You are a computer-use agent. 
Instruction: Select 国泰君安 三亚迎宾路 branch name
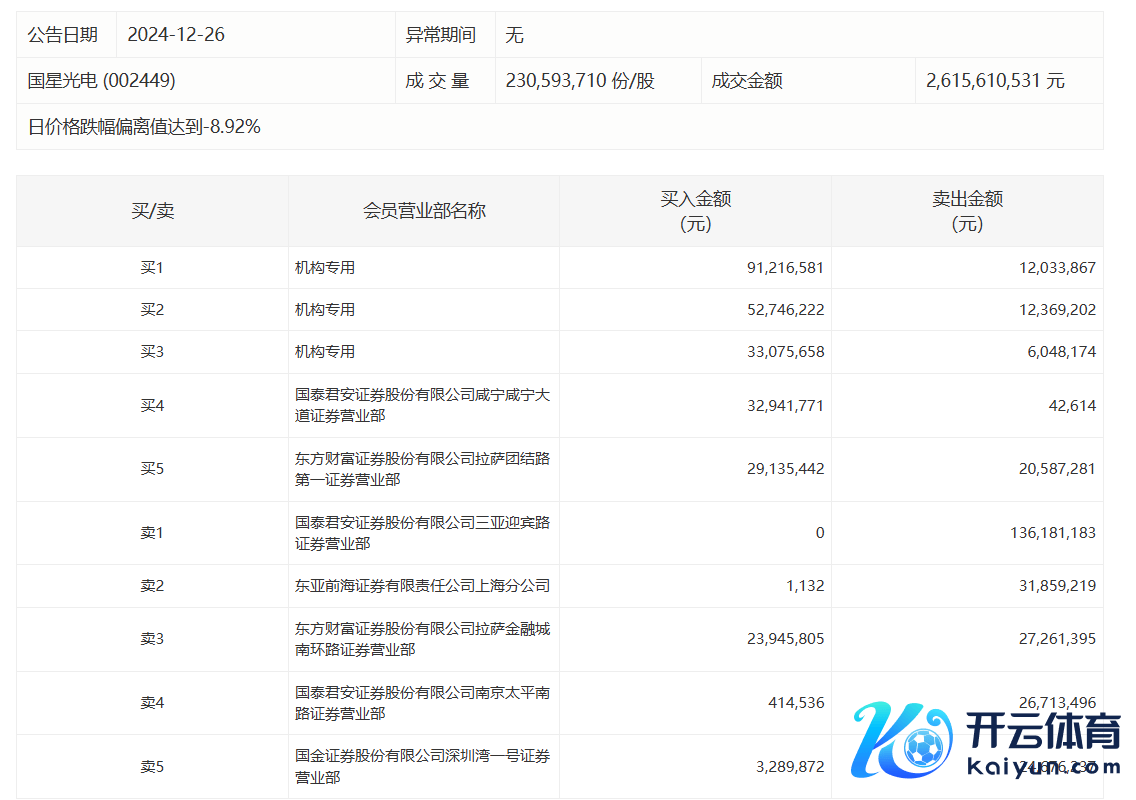pos(422,533)
